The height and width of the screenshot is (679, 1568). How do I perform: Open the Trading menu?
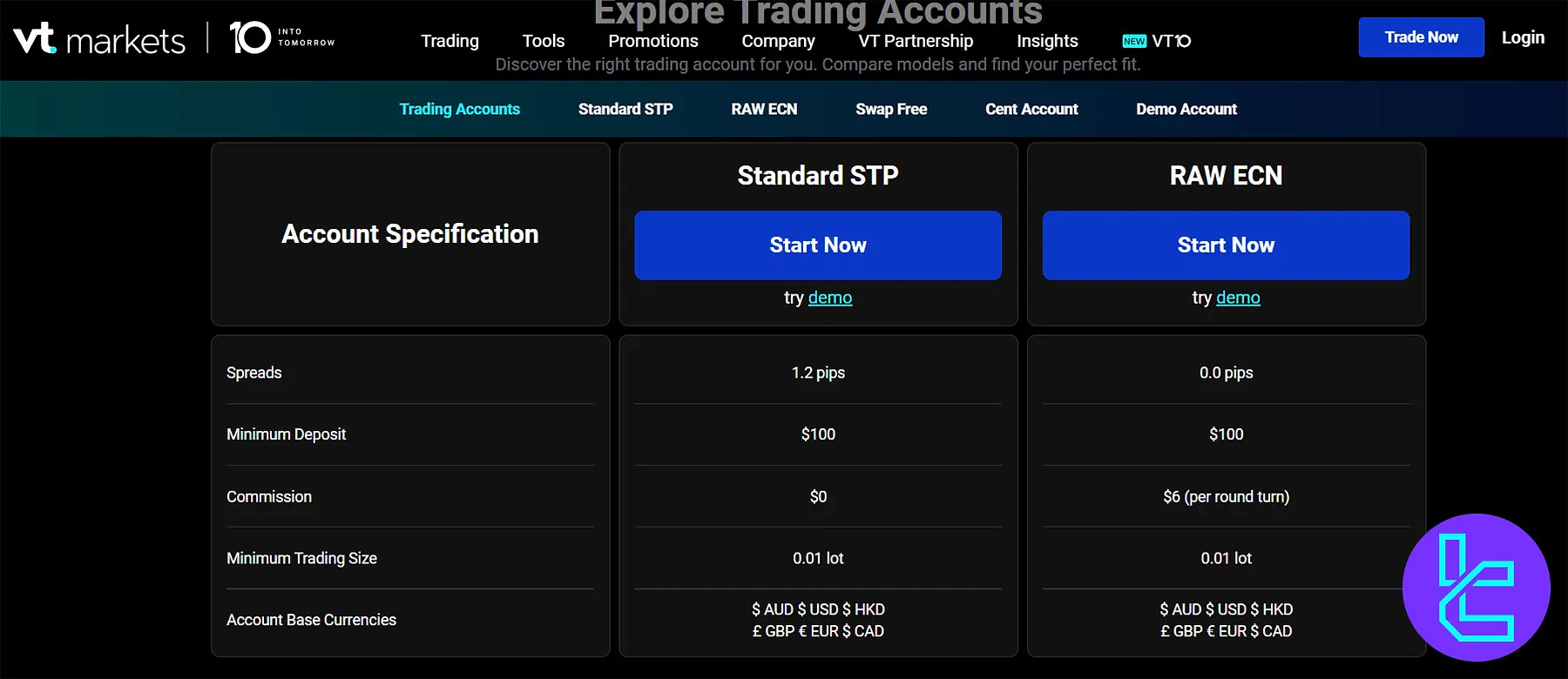[x=449, y=41]
